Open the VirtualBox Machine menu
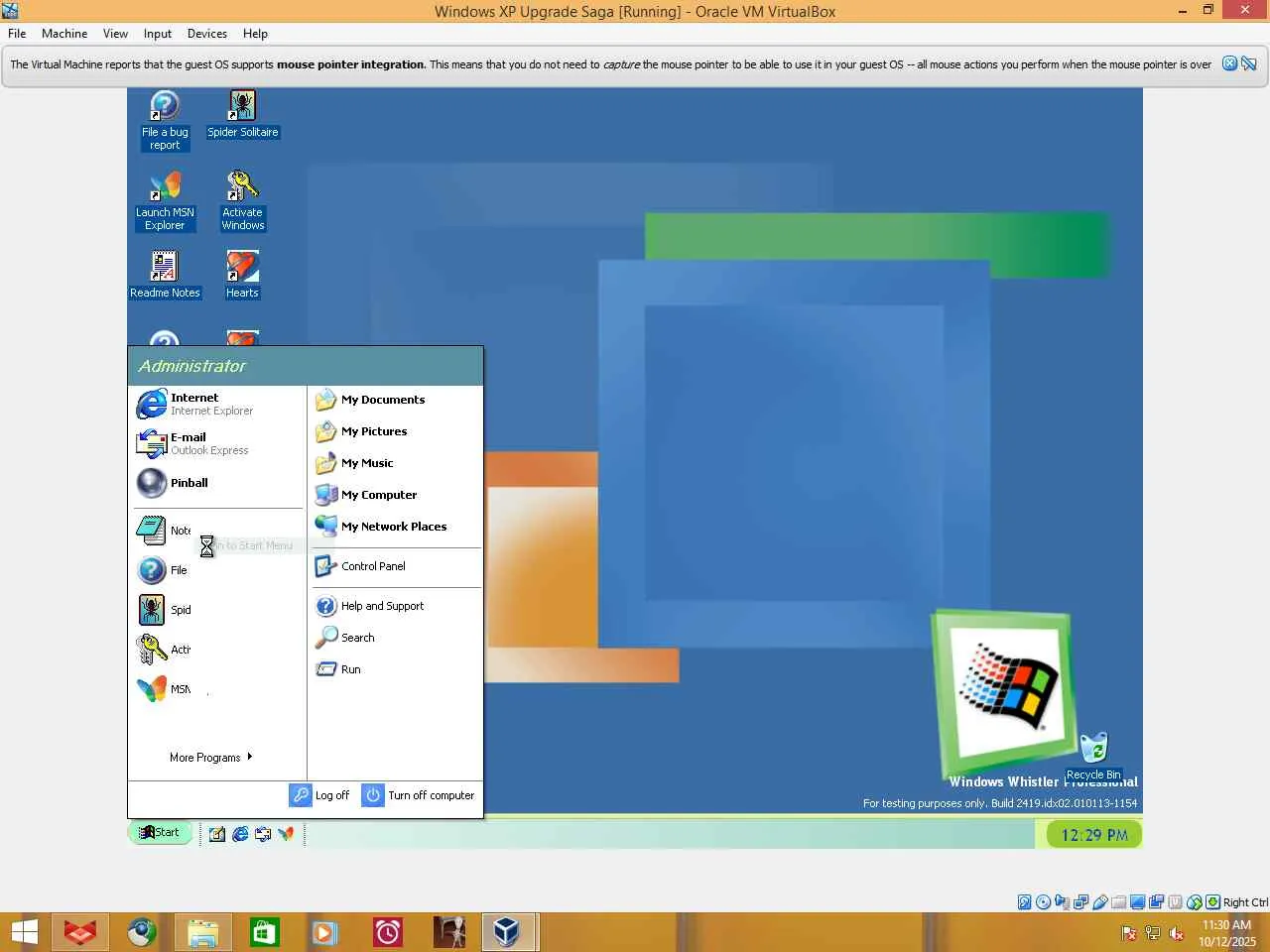Image resolution: width=1270 pixels, height=952 pixels. click(64, 34)
